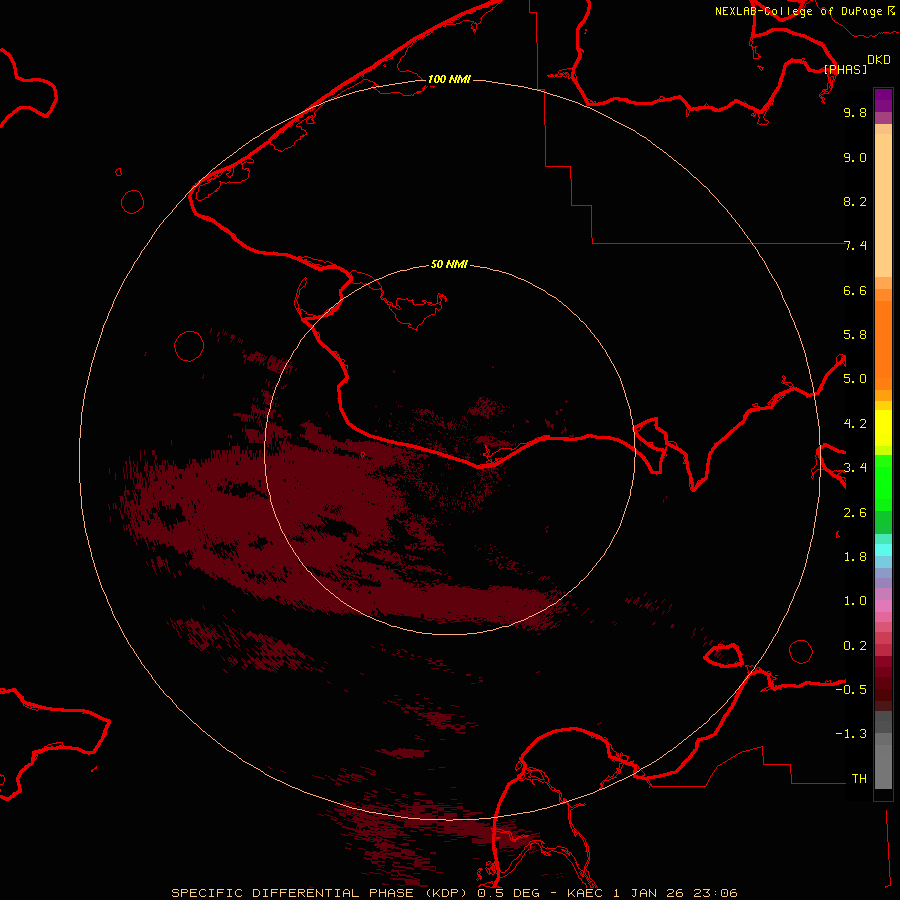Click the 0.2 value on the color scale
900x900 pixels.
click(855, 646)
